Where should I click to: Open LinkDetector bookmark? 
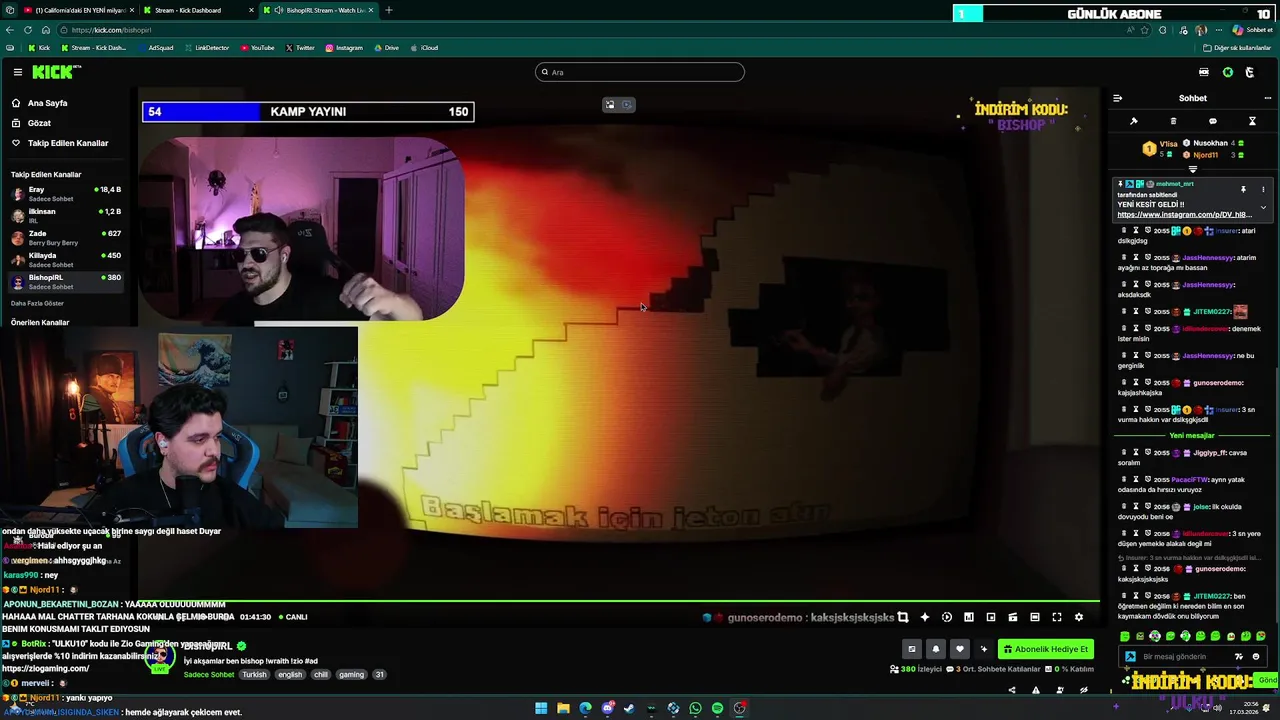click(206, 48)
